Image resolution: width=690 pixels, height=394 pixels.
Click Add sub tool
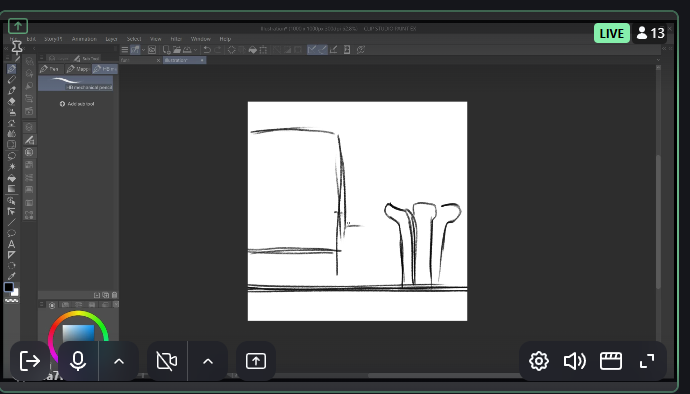[x=77, y=104]
